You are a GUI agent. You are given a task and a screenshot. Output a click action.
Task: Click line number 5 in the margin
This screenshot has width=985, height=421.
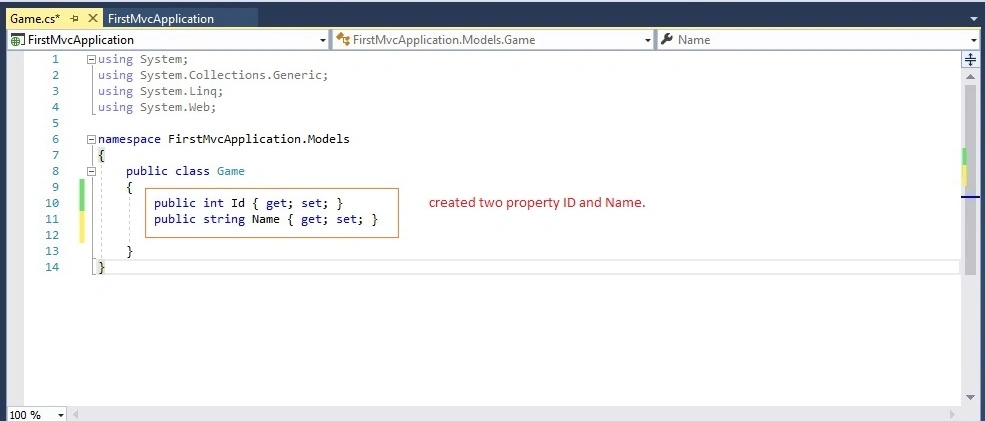(56, 123)
